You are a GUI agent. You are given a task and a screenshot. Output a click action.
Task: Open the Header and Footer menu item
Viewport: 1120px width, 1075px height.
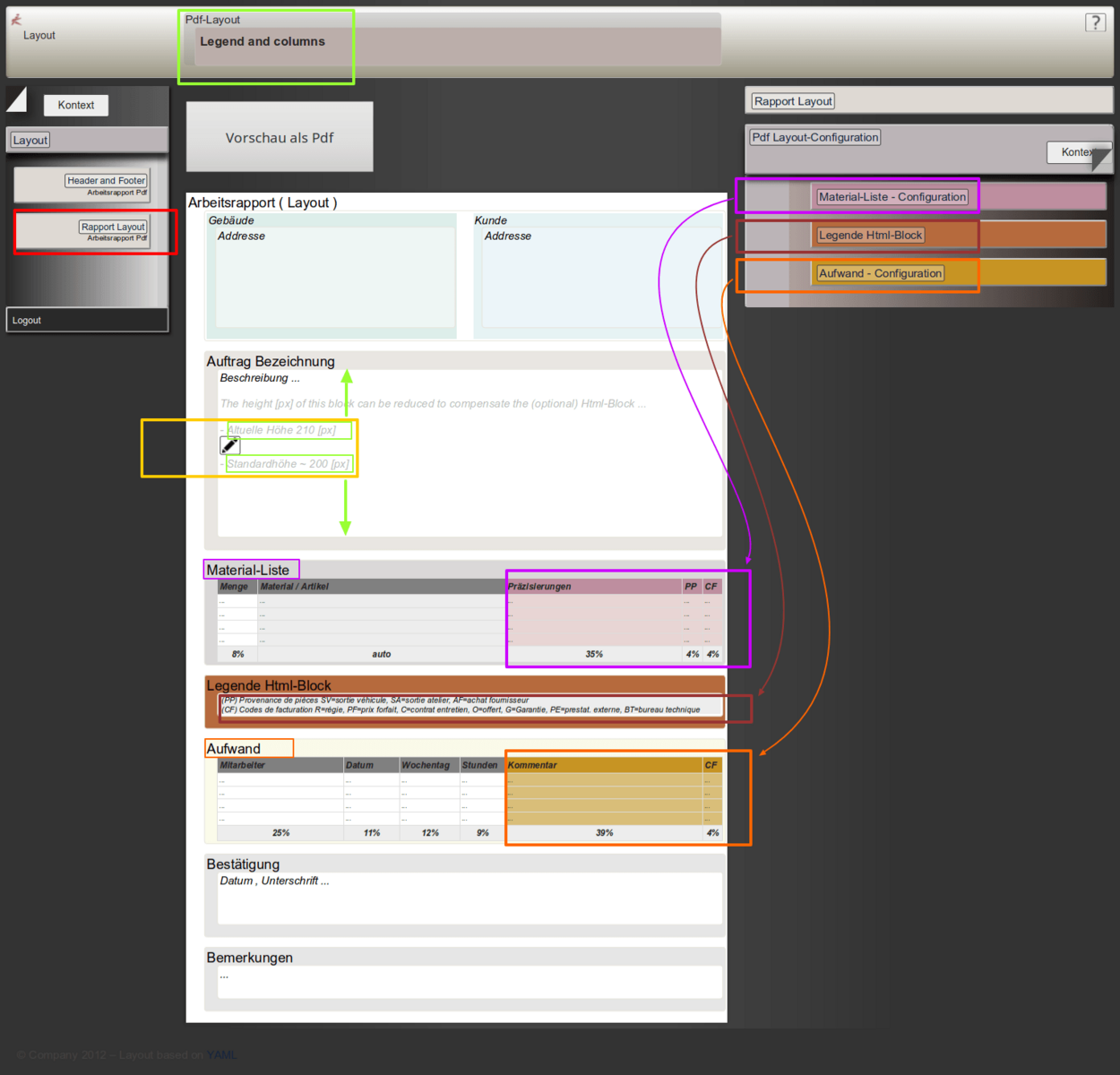pyautogui.click(x=106, y=181)
